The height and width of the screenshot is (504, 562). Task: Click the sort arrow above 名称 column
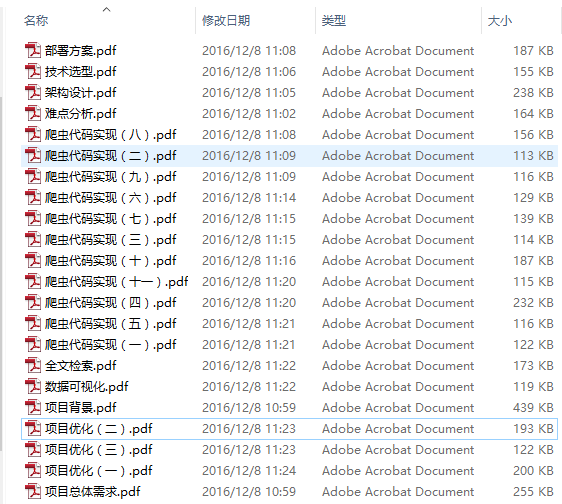[106, 9]
